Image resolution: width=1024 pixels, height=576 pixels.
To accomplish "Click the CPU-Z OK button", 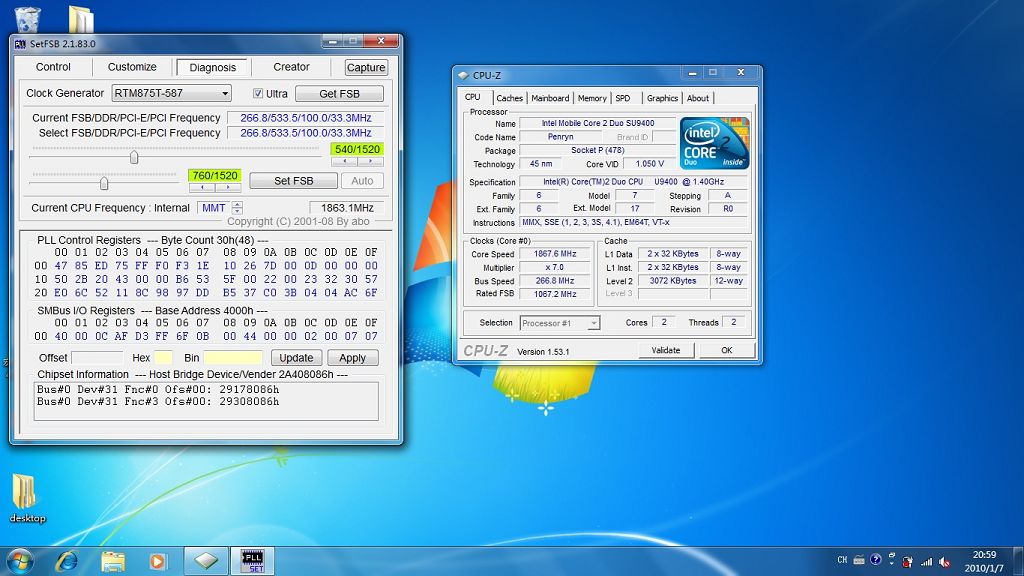I will (726, 350).
